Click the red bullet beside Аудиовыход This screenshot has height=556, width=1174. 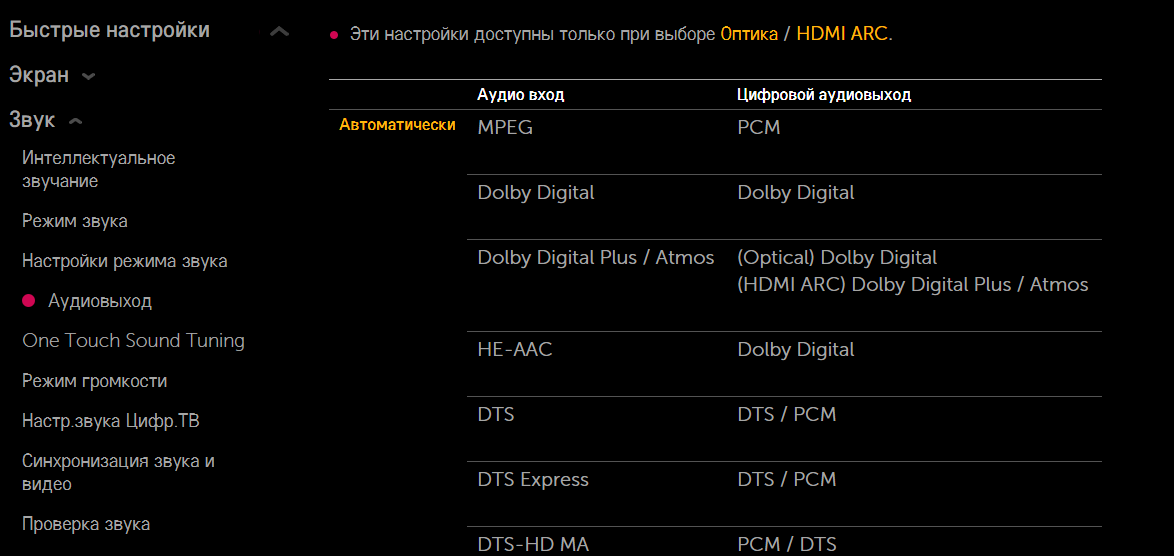click(x=28, y=301)
